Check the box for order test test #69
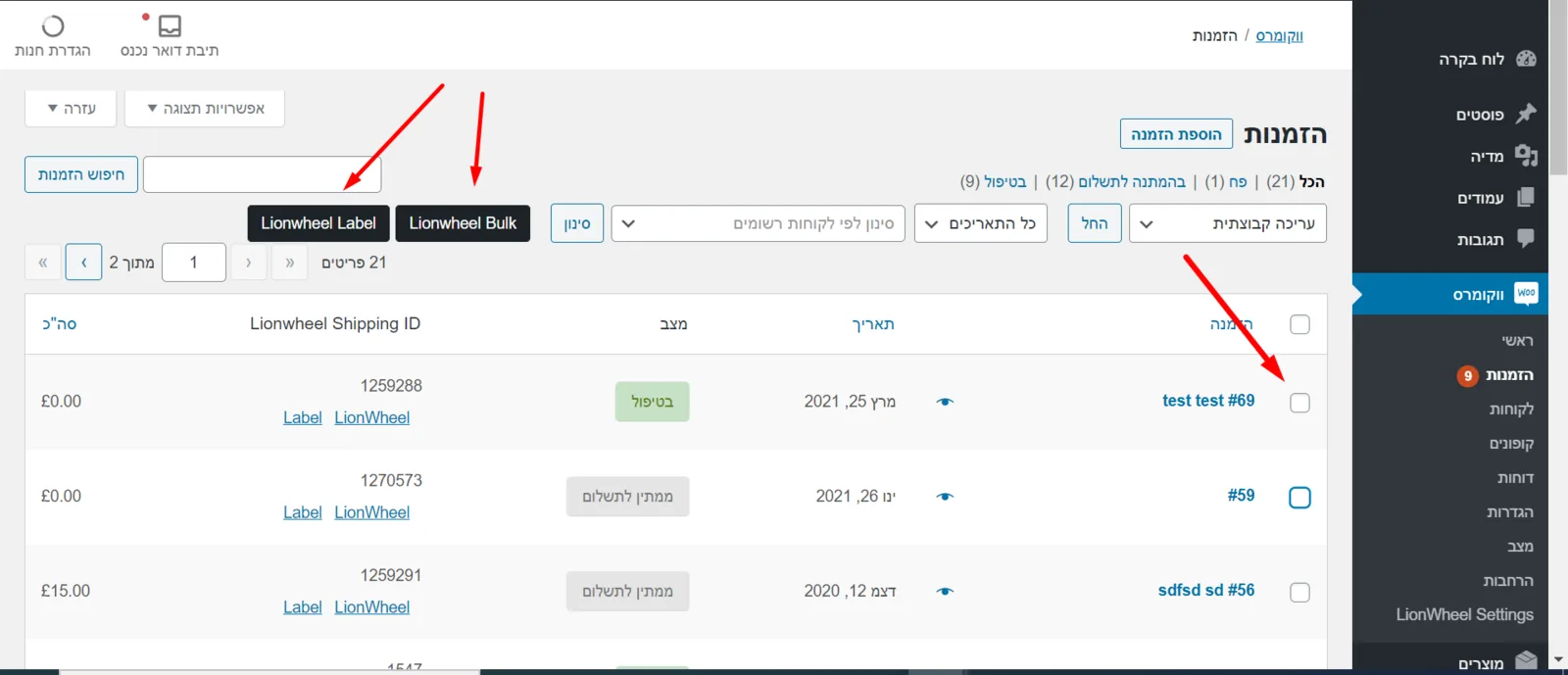Image resolution: width=1568 pixels, height=675 pixels. pyautogui.click(x=1300, y=403)
